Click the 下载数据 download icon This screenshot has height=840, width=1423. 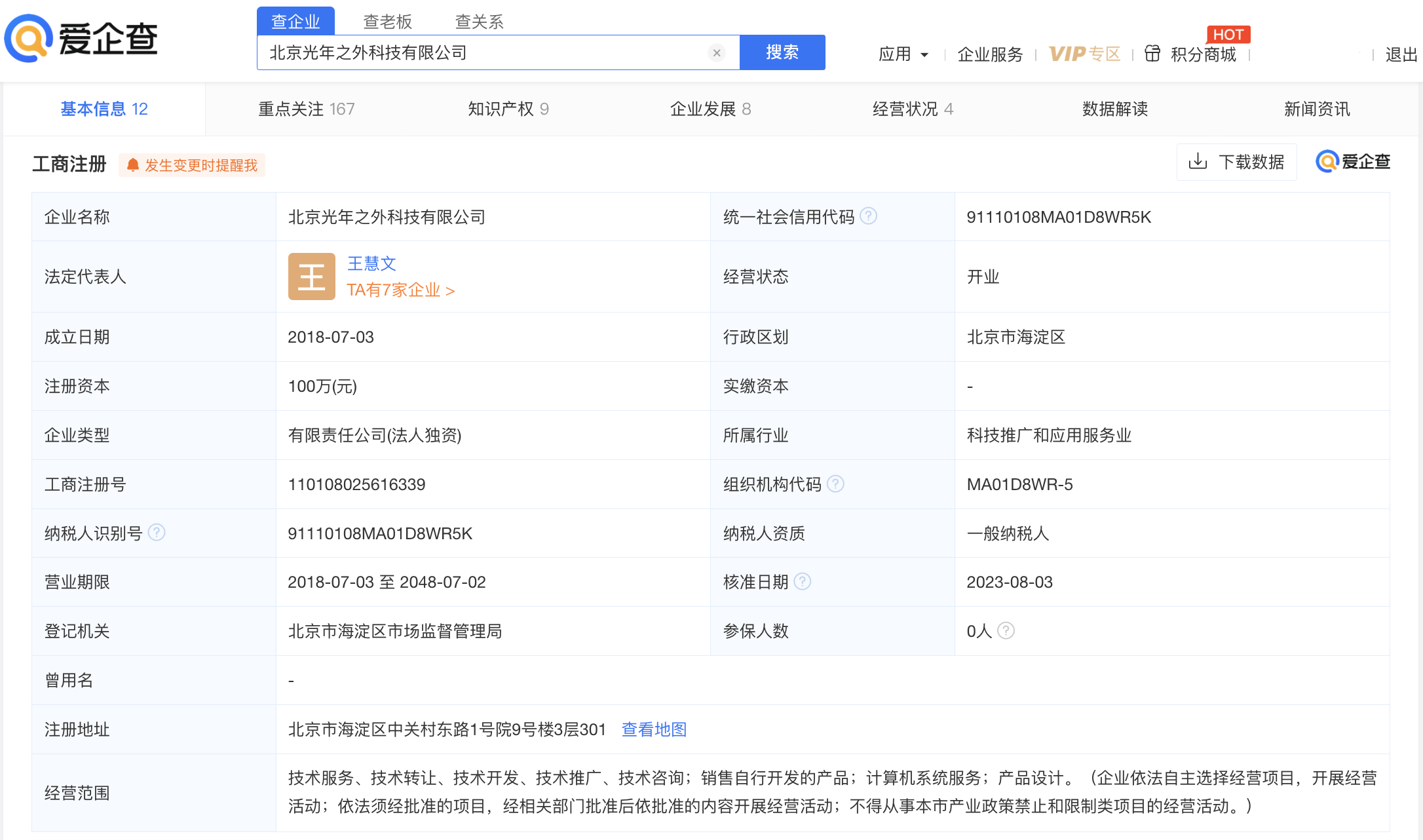[x=1199, y=161]
